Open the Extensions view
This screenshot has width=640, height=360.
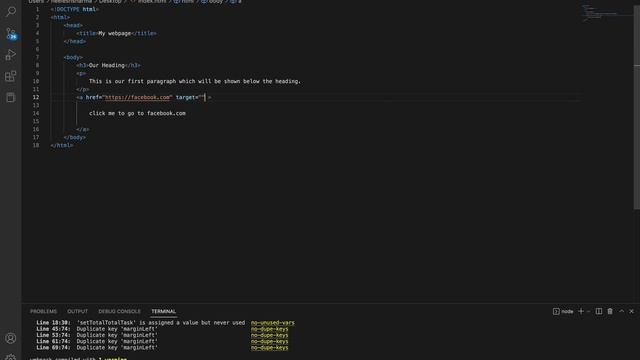[11, 76]
